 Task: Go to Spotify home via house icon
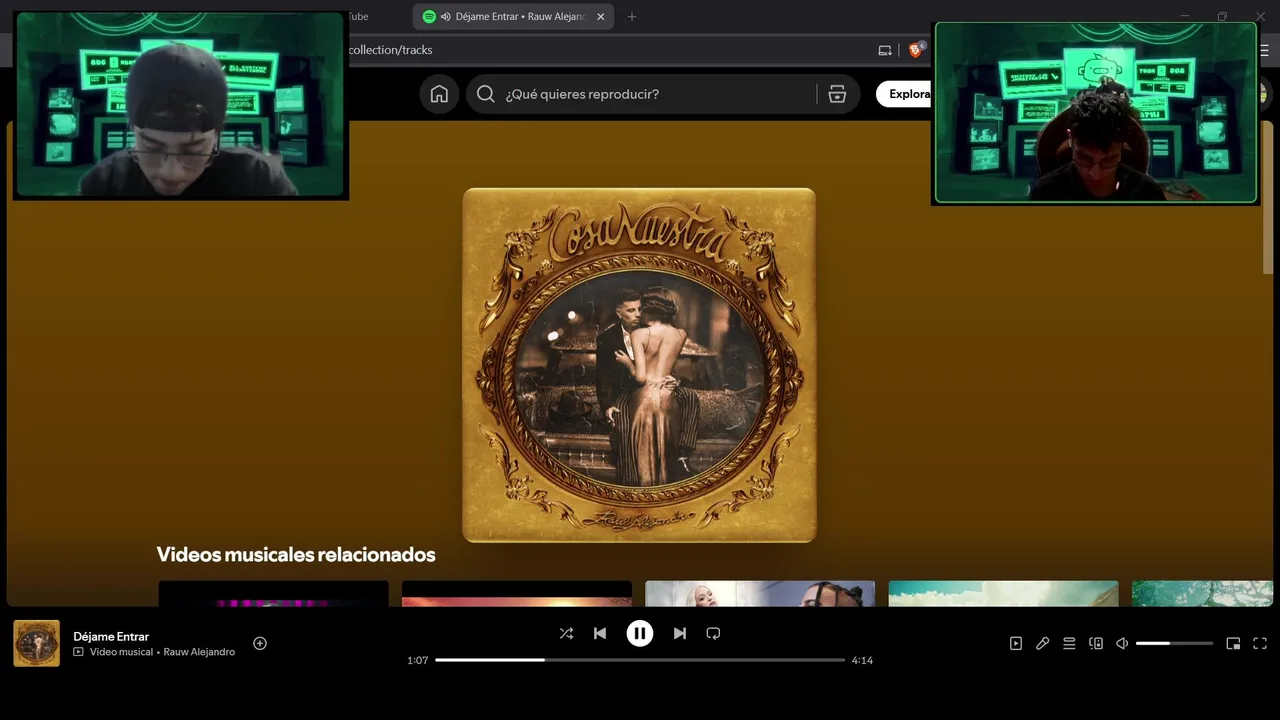point(439,94)
